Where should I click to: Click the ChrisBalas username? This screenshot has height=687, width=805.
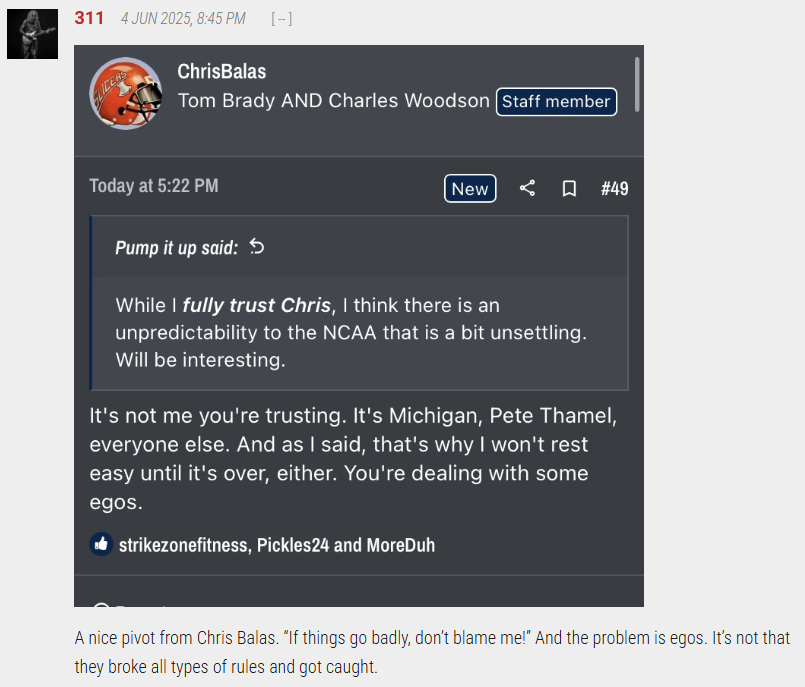(x=222, y=71)
